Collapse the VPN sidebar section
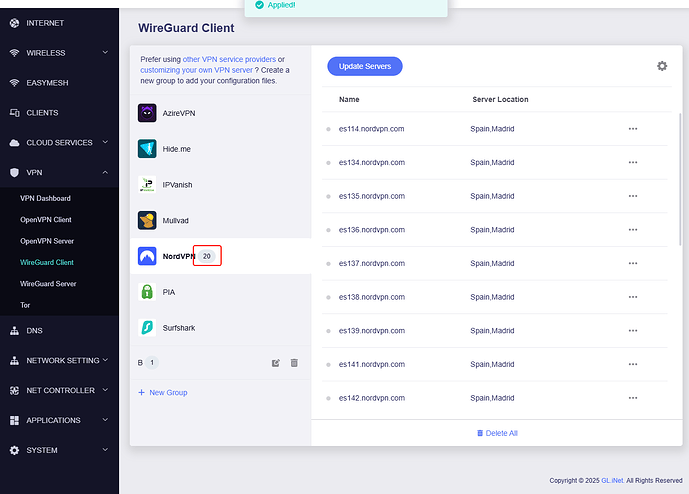 pyautogui.click(x=105, y=173)
